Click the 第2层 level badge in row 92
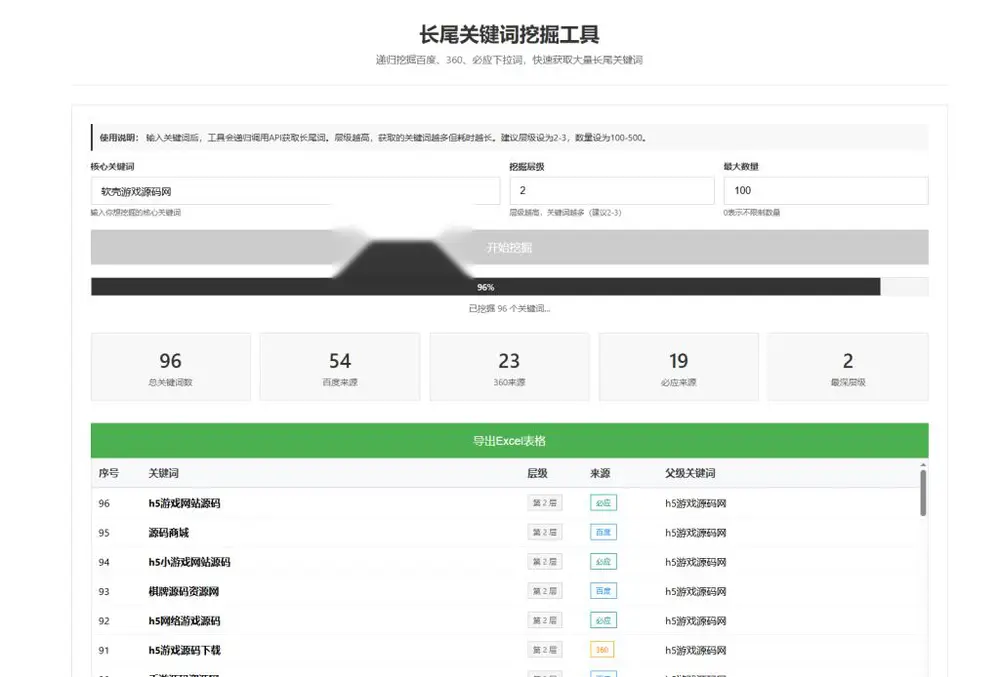 545,620
